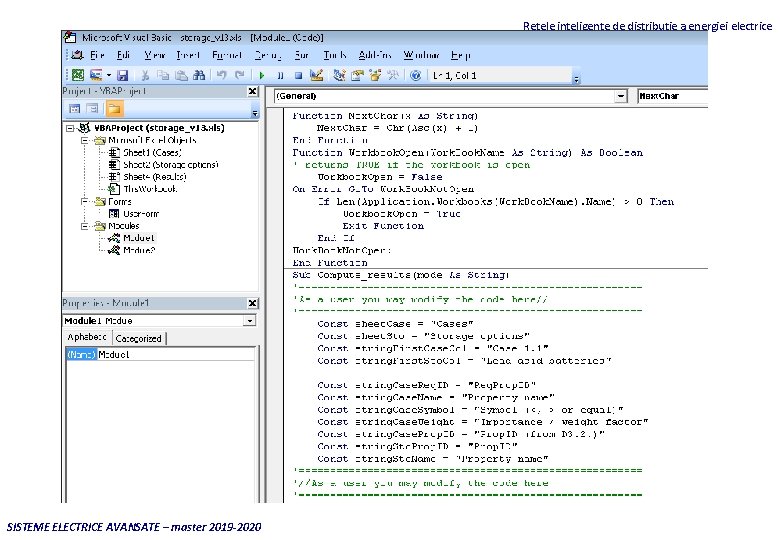Open the Module1 Module object dropdown
The width and height of the screenshot is (780, 540).
[x=250, y=321]
